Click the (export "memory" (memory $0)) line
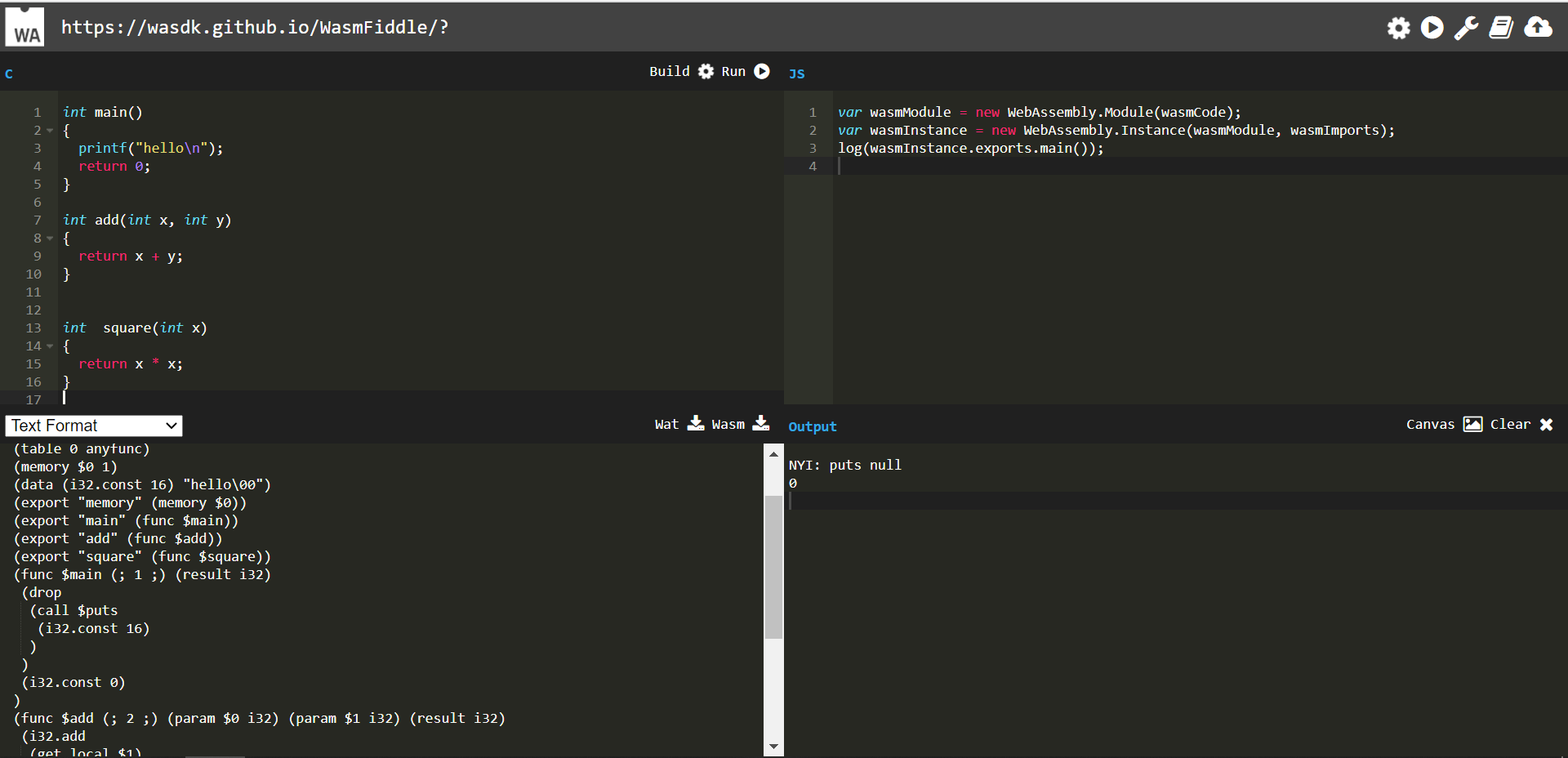Viewport: 1568px width, 758px height. 130,502
